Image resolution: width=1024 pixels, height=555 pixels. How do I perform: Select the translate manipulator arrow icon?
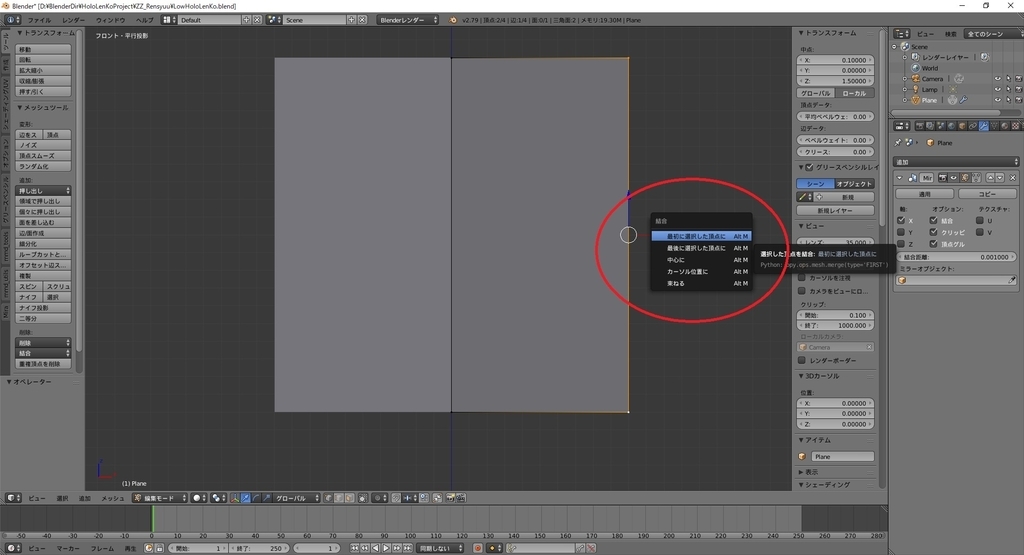tap(246, 498)
